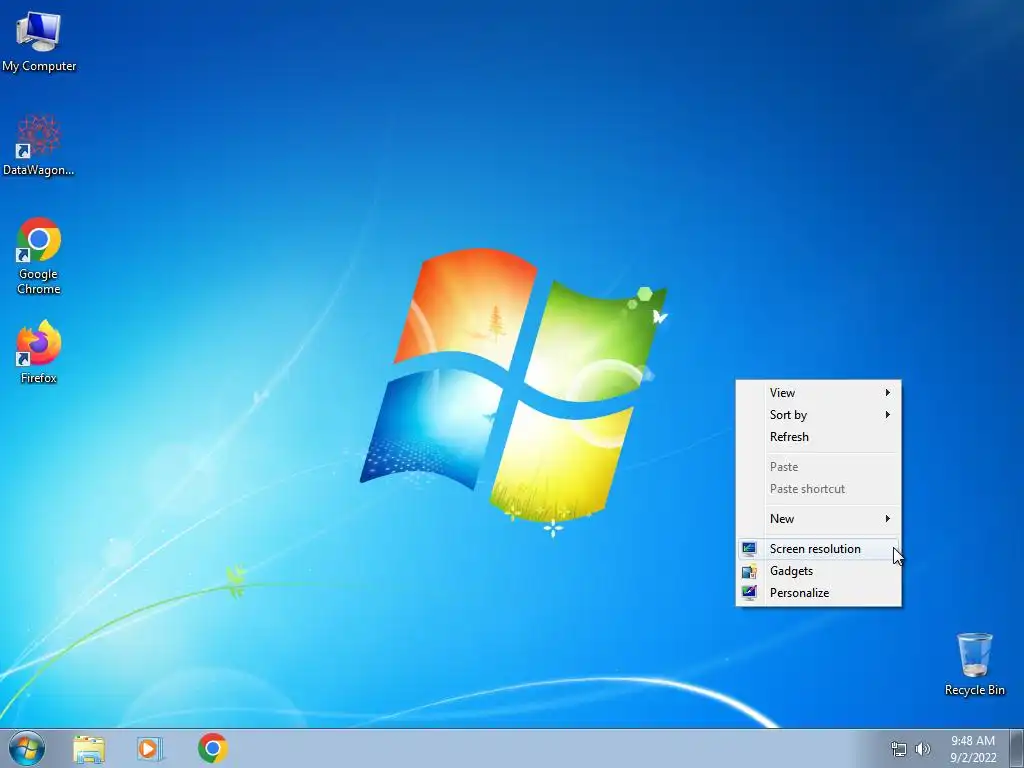Choose Sort by in the context menu

click(x=819, y=415)
